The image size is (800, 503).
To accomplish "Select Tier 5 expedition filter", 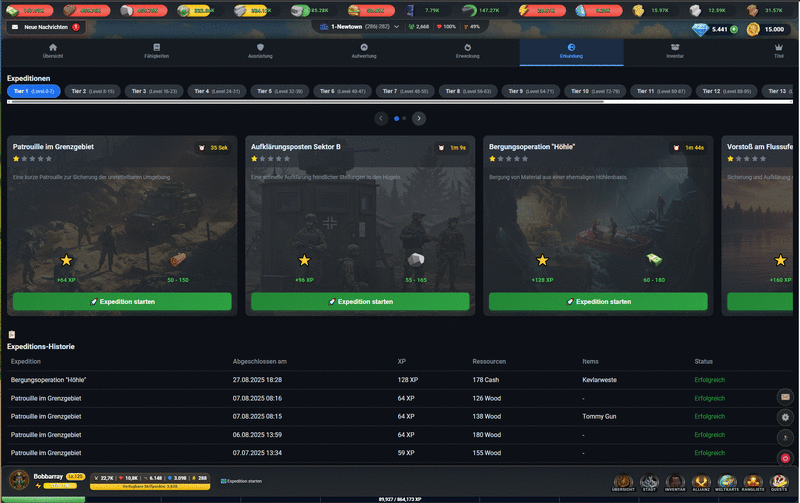I will [x=280, y=91].
